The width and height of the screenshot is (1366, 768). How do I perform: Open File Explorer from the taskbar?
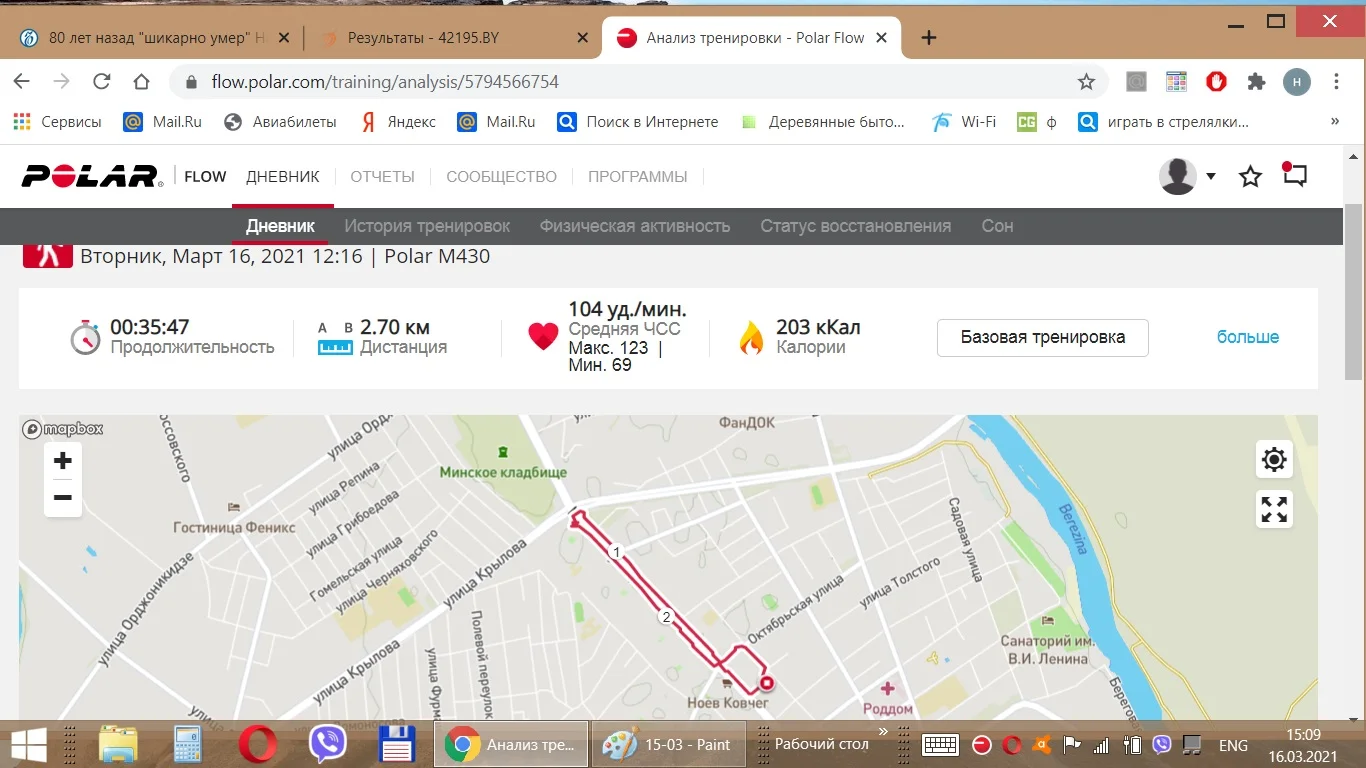pos(118,744)
